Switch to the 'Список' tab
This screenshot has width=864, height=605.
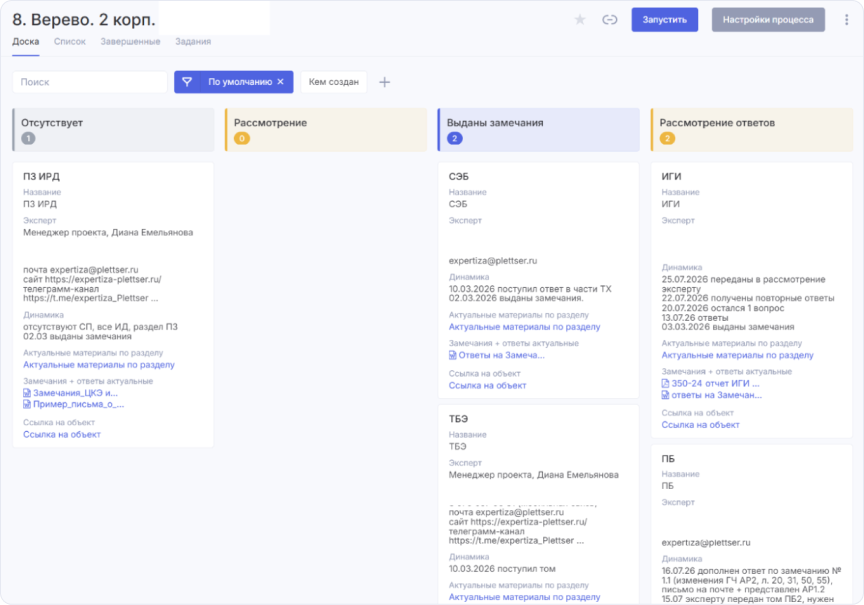[70, 42]
